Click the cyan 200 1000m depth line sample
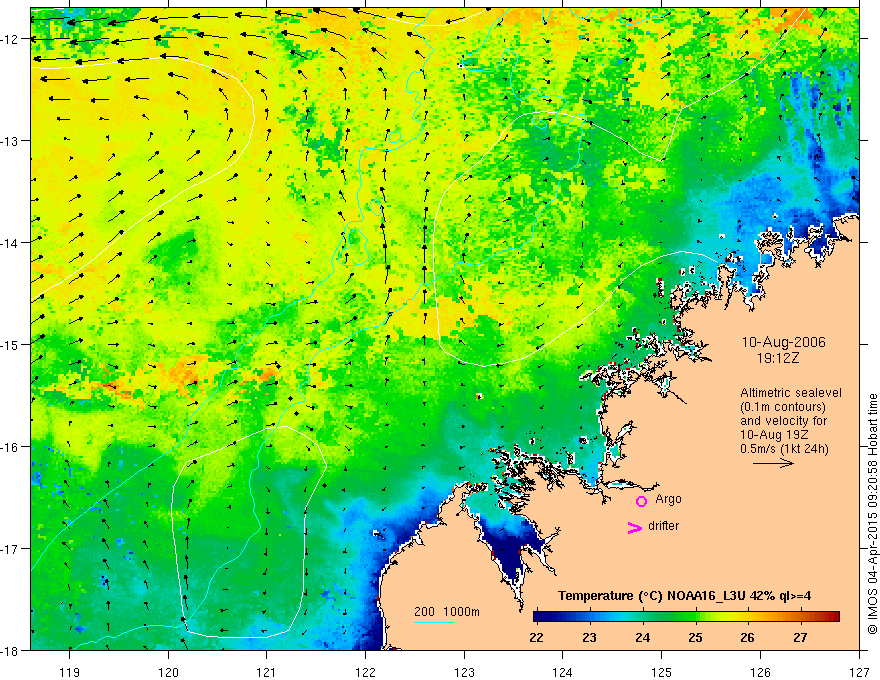This screenshot has width=880, height=680. coord(434,622)
